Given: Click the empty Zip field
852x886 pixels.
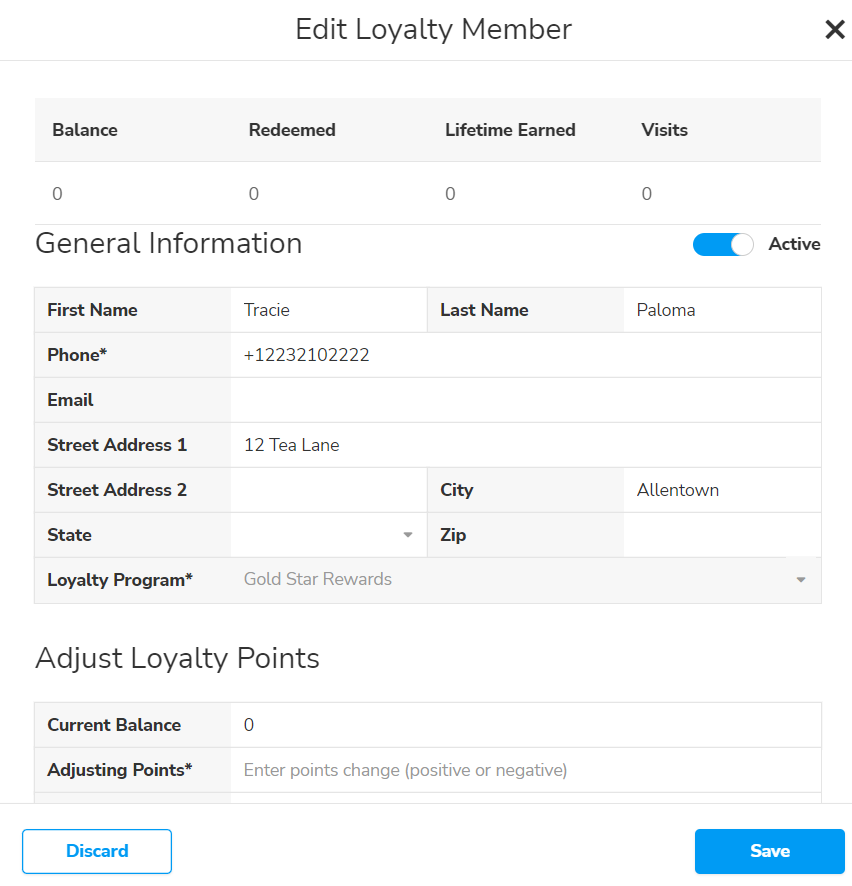Looking at the screenshot, I should coord(721,535).
